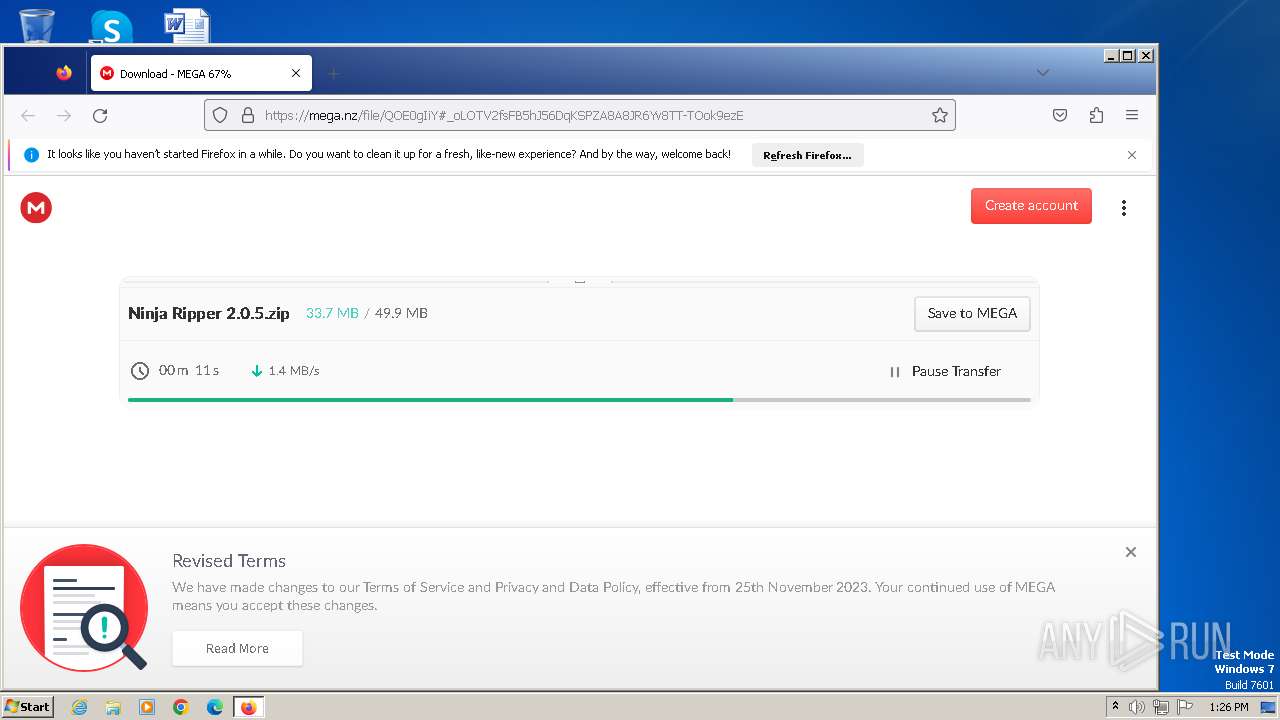Close the Revised Terms banner
Screen dimensions: 1280x720
(1131, 552)
